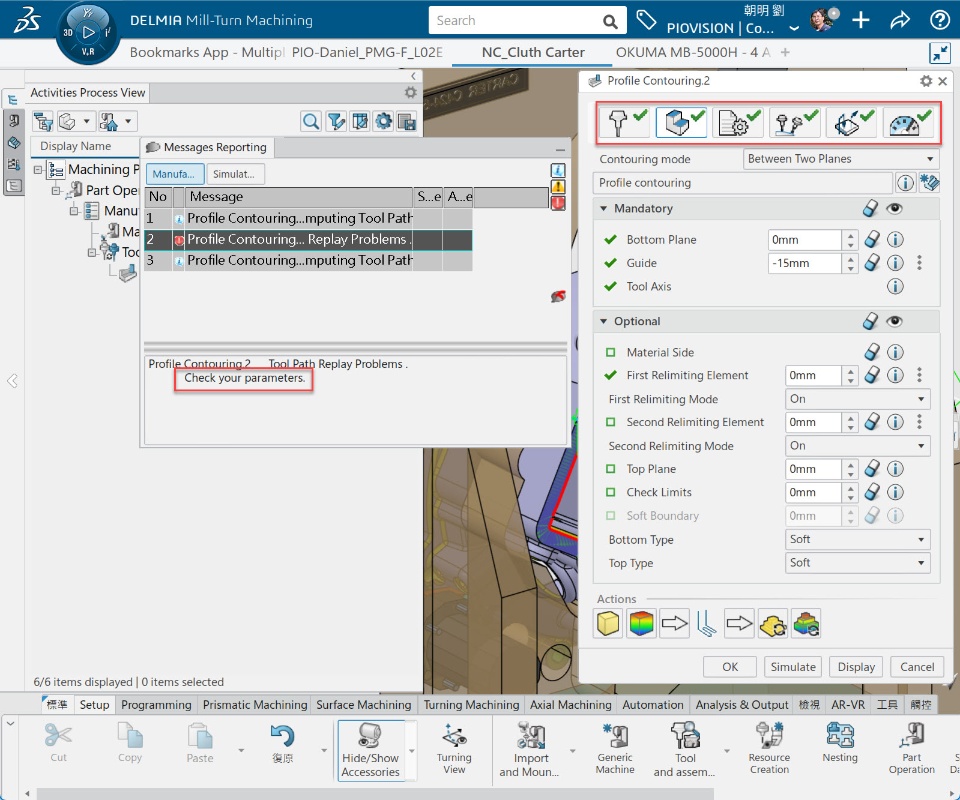Collapse the Optional section

[x=604, y=321]
